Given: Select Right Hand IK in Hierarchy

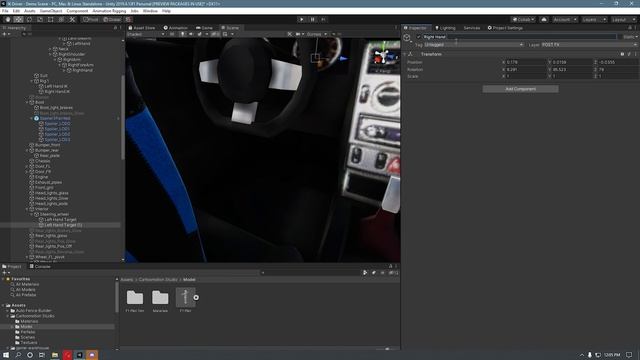Looking at the screenshot, I should point(57,92).
